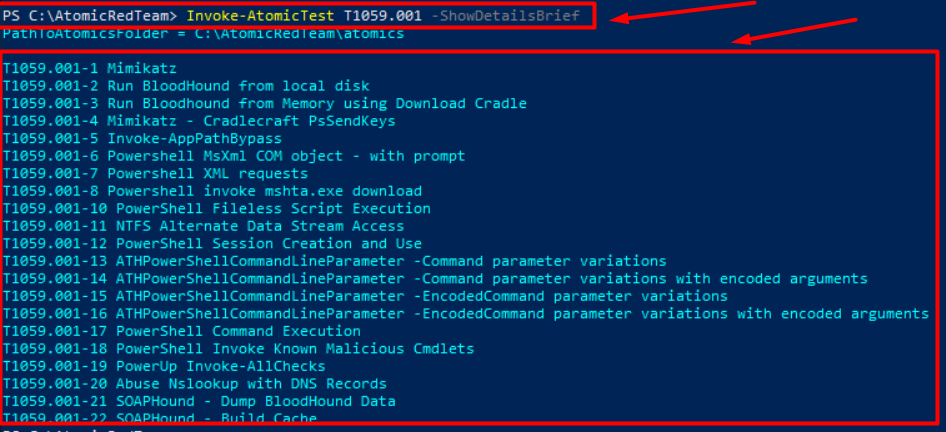Viewport: 946px width, 432px height.
Task: Click Powershell MsXml COM object line
Action: (x=234, y=156)
